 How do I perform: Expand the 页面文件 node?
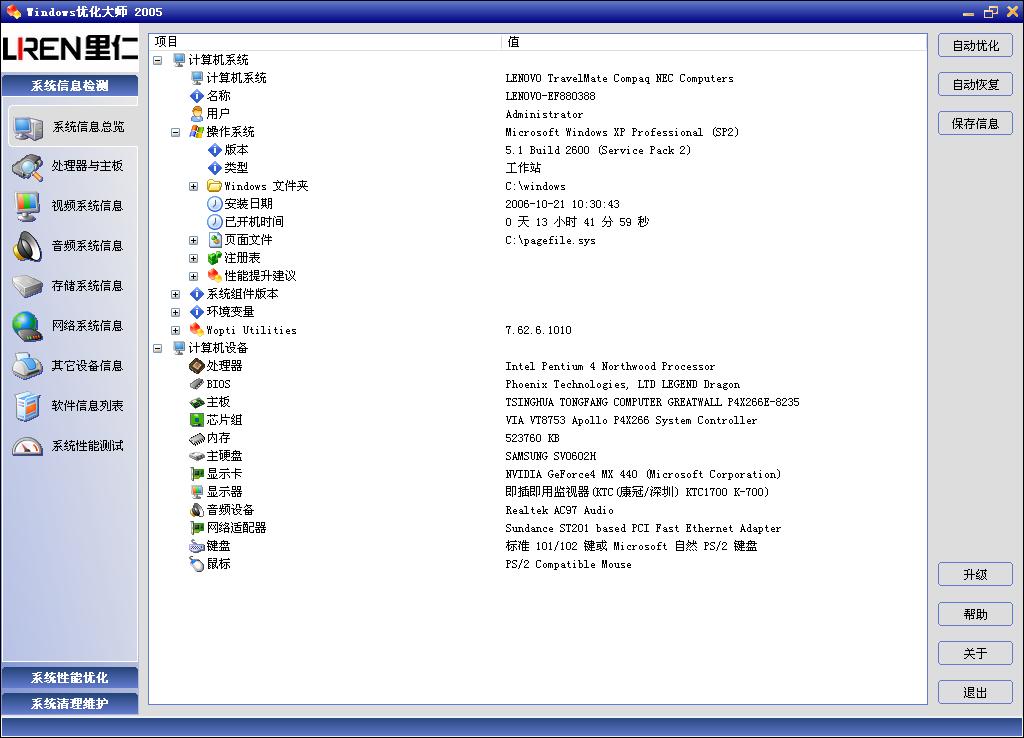click(193, 240)
